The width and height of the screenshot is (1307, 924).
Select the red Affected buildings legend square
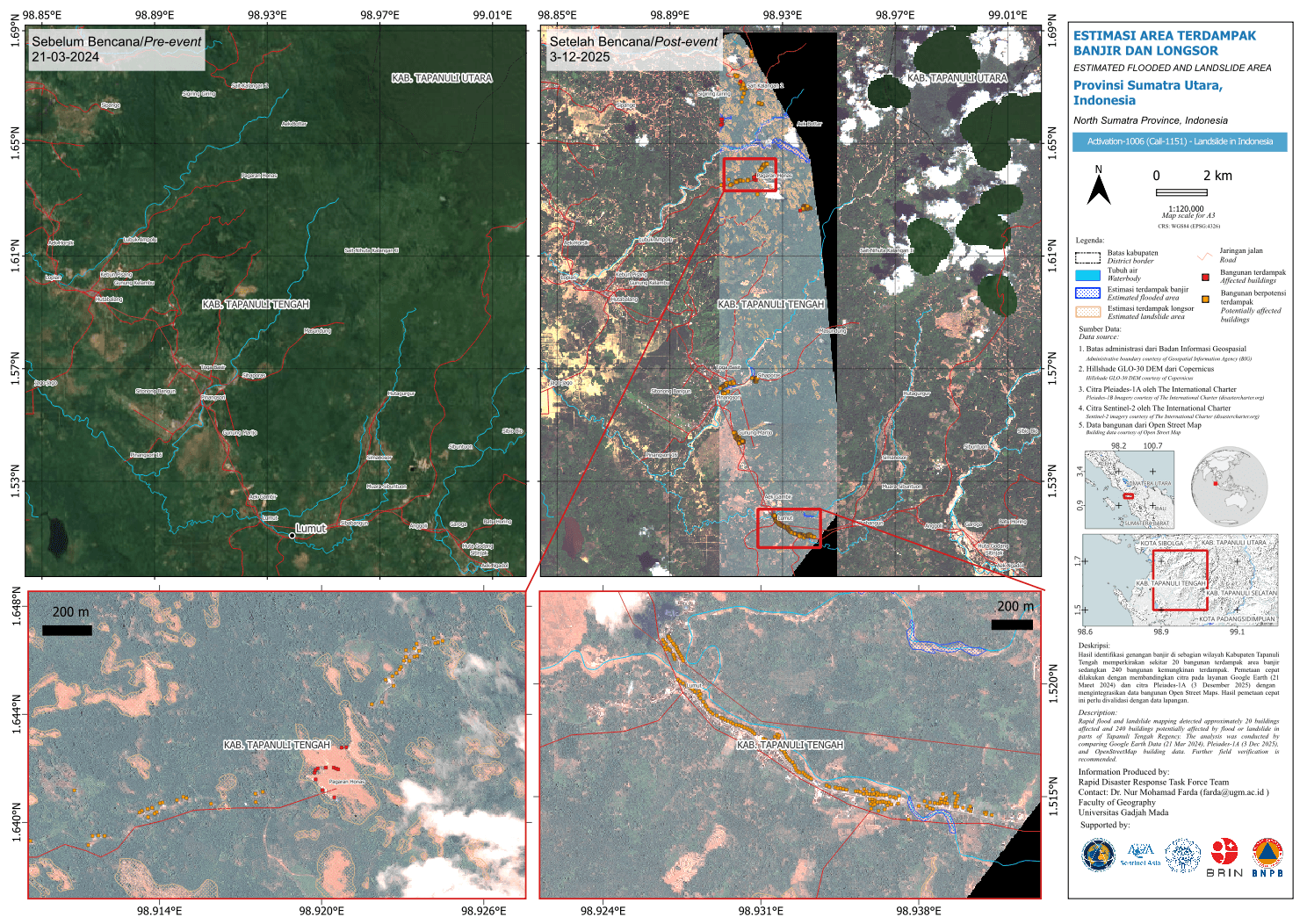pos(1205,277)
